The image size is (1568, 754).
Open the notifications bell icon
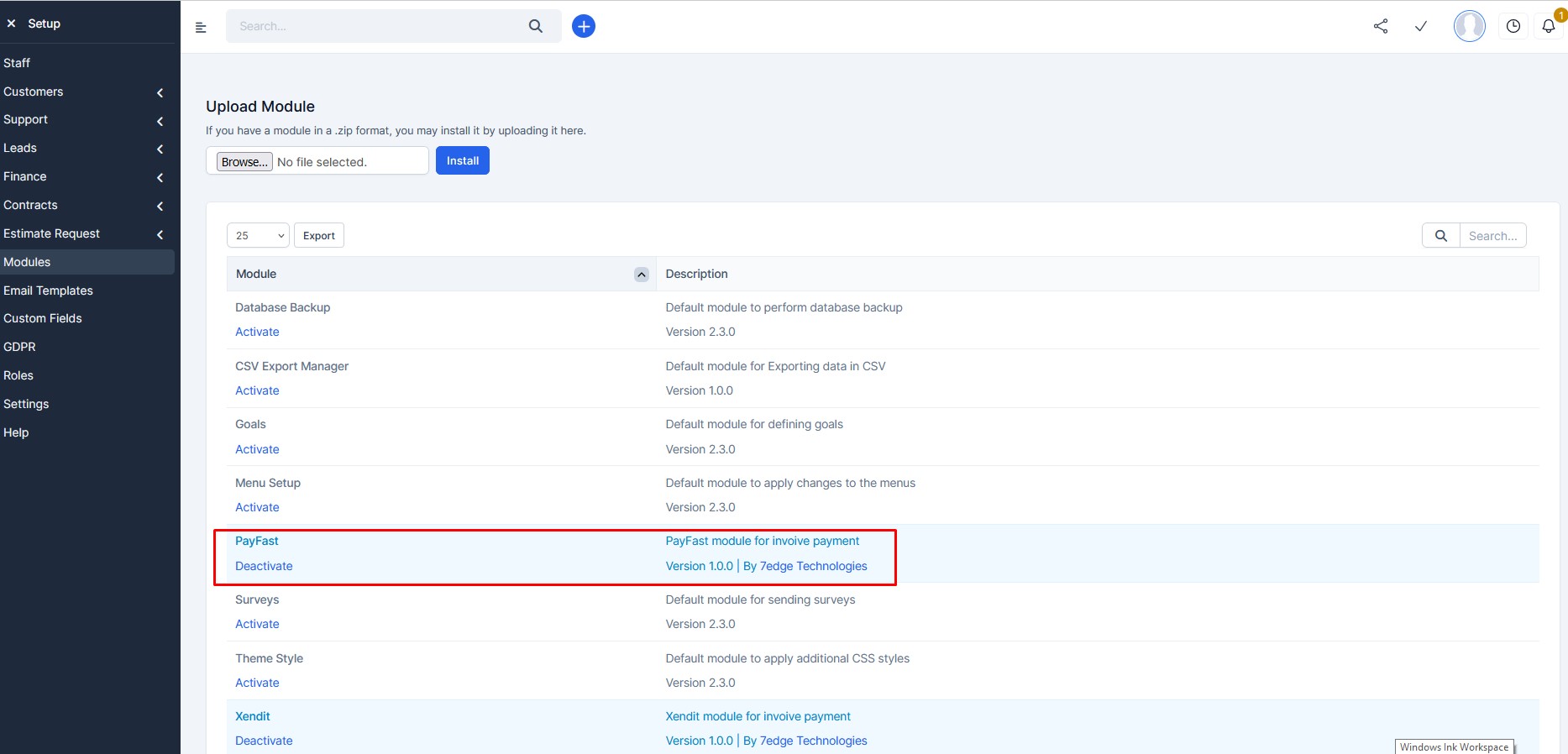(1549, 26)
